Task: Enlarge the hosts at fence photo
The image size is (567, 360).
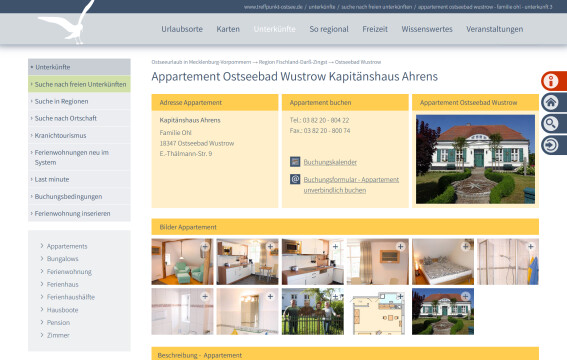Action: click(313, 311)
